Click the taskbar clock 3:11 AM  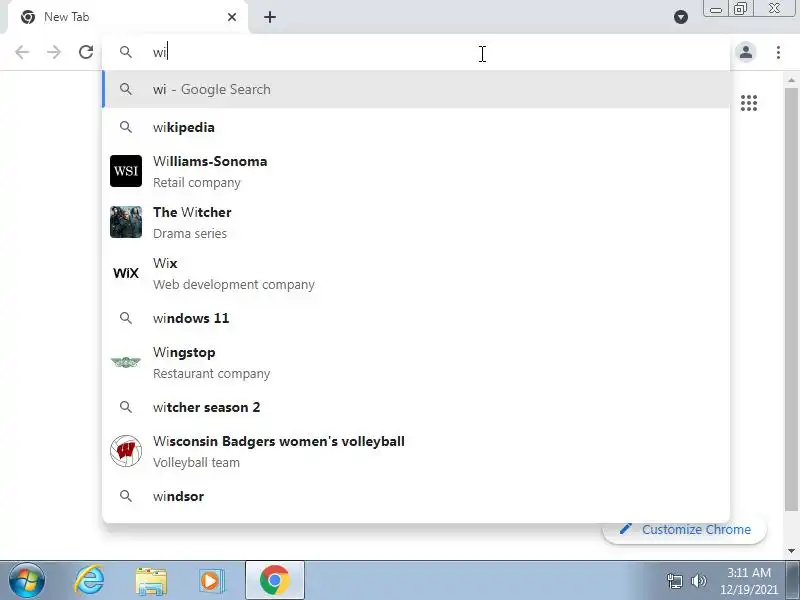[x=748, y=572]
